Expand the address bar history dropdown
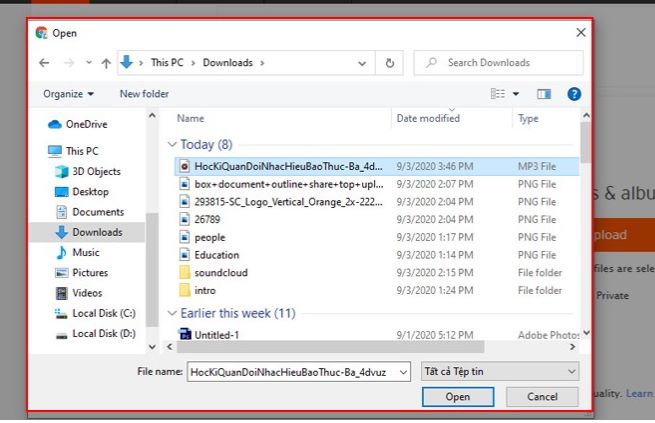This screenshot has height=423, width=655. [x=362, y=63]
